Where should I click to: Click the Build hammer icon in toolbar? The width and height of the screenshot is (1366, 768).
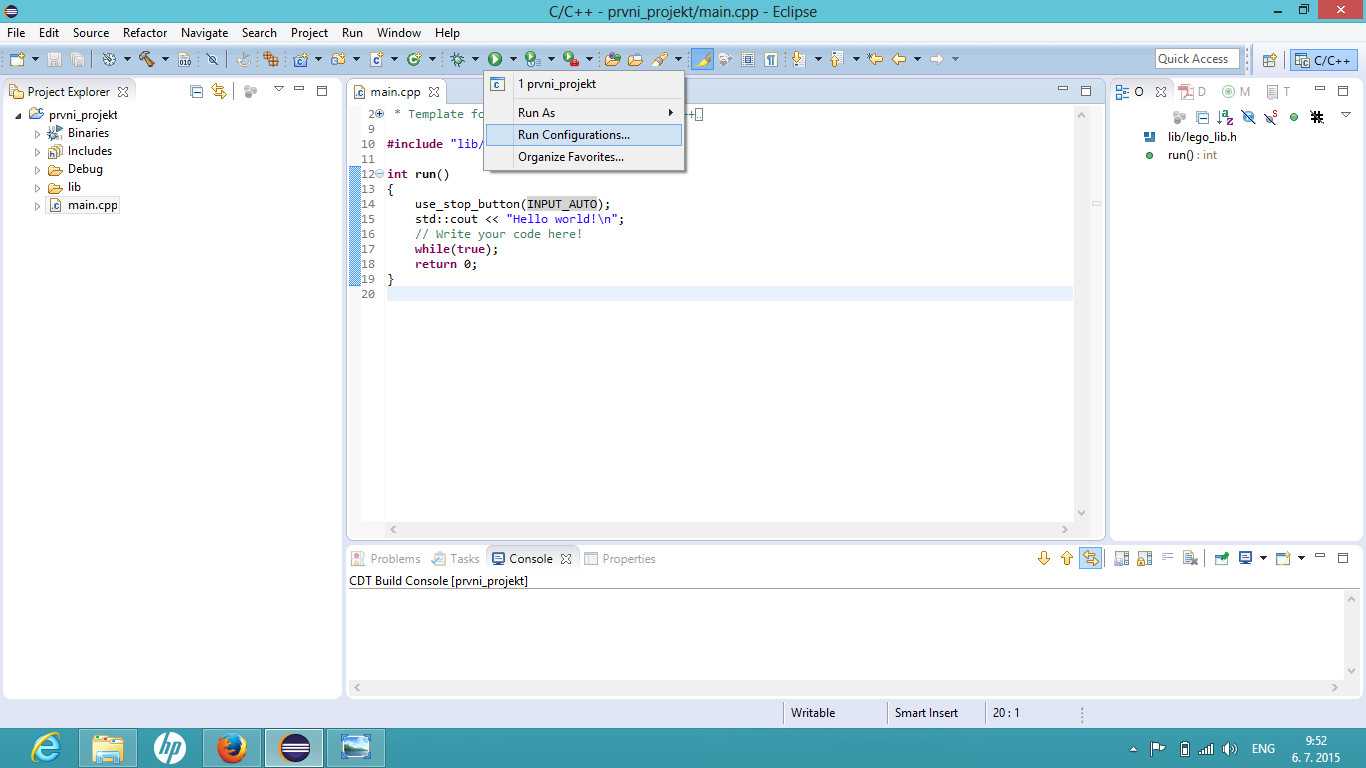[147, 60]
